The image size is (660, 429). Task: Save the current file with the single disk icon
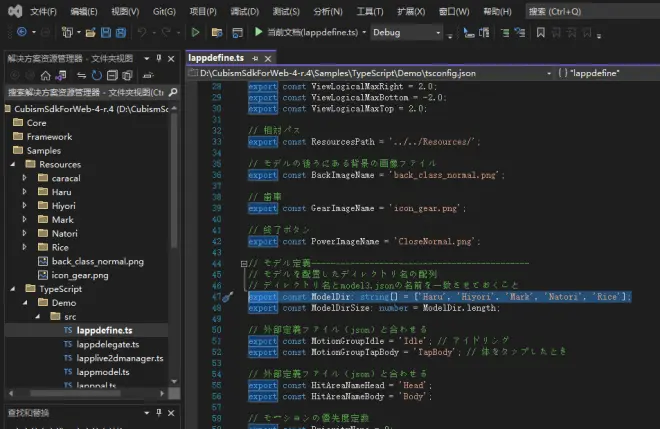coord(106,32)
